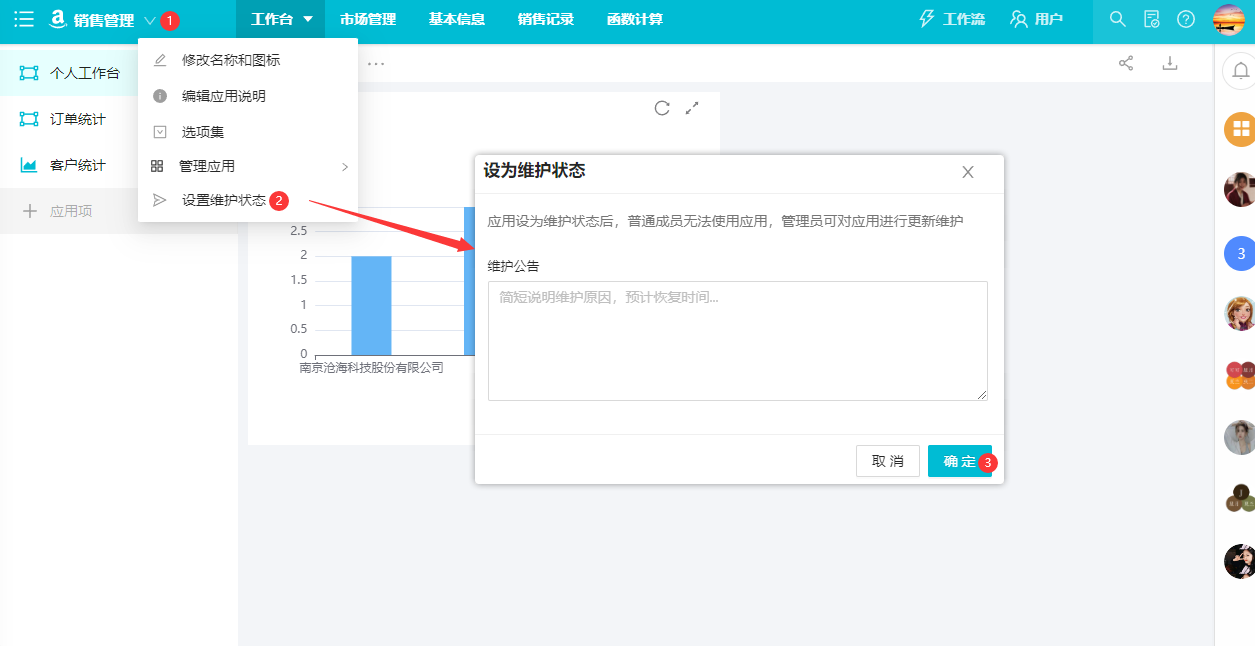Switch to the 销售记录 tab
Viewport: 1255px width, 646px height.
[x=546, y=19]
